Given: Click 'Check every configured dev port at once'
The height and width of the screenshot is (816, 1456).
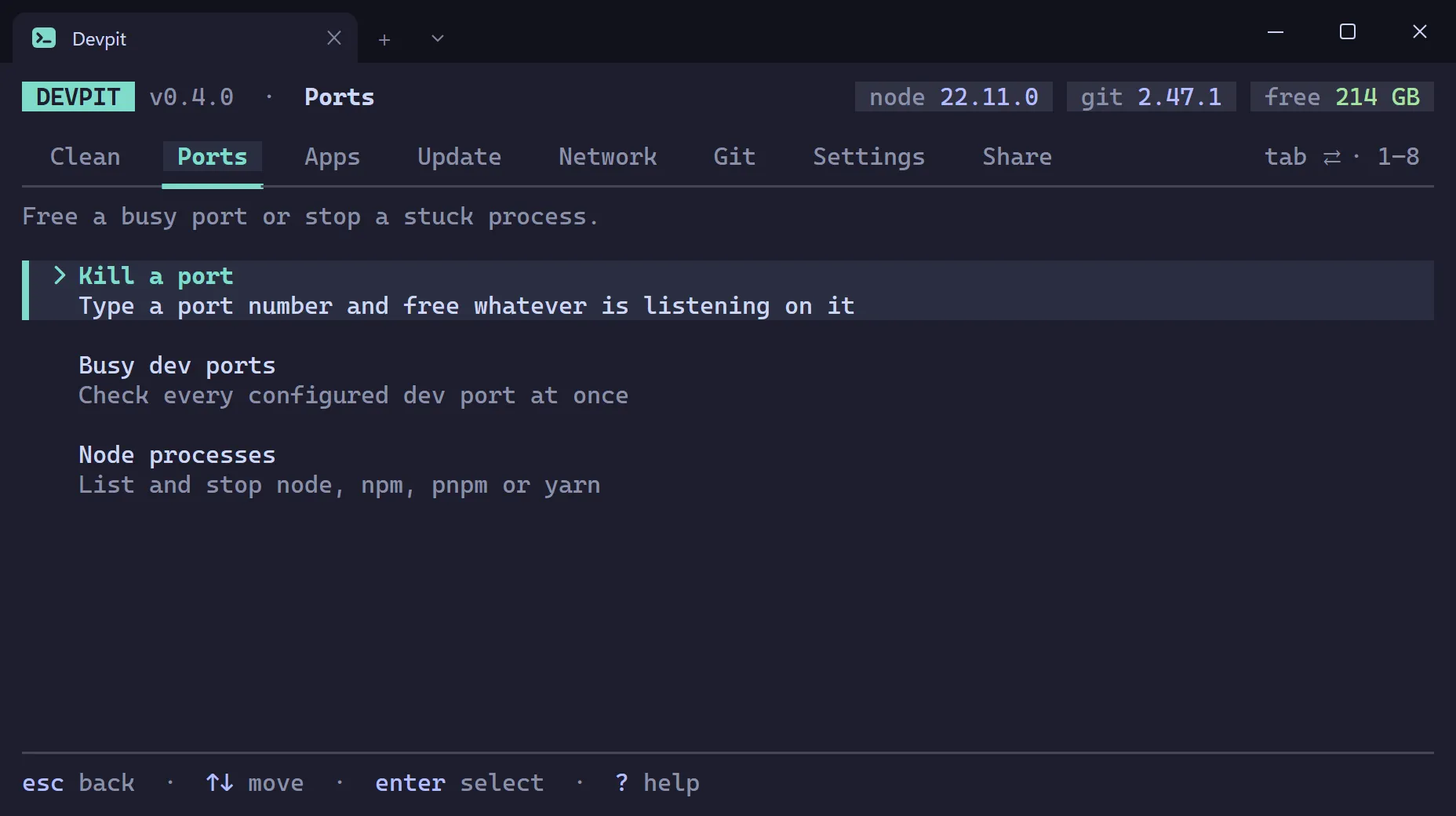Looking at the screenshot, I should 354,395.
